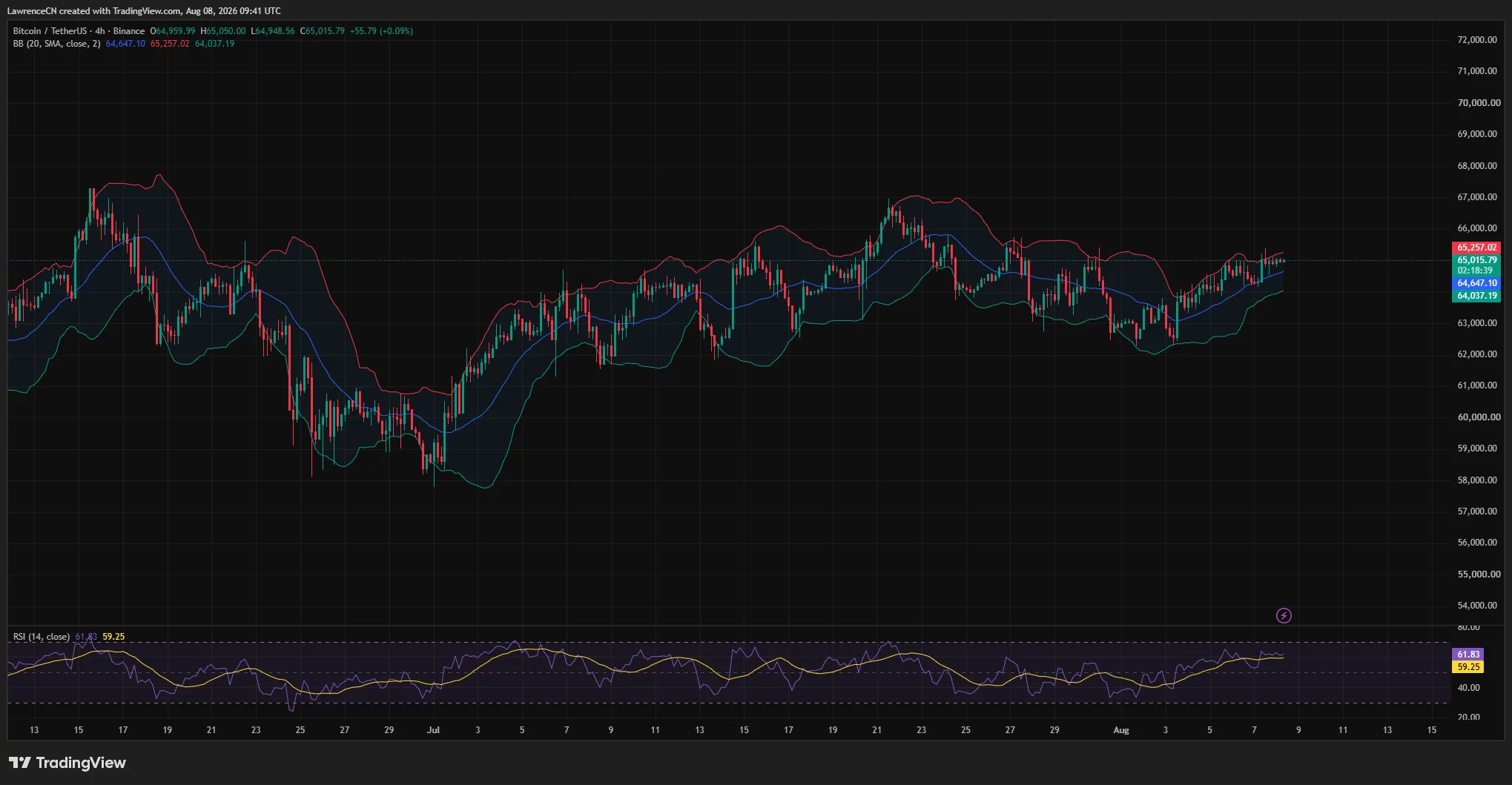
Task: Click the 55,000.00 price scale value
Action: click(1477, 574)
